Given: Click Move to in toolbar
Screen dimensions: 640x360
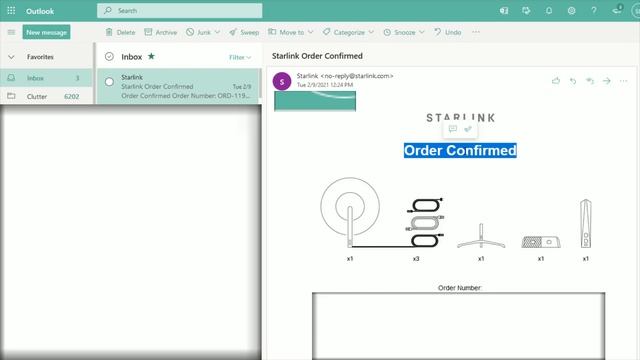Looking at the screenshot, I should pyautogui.click(x=286, y=32).
